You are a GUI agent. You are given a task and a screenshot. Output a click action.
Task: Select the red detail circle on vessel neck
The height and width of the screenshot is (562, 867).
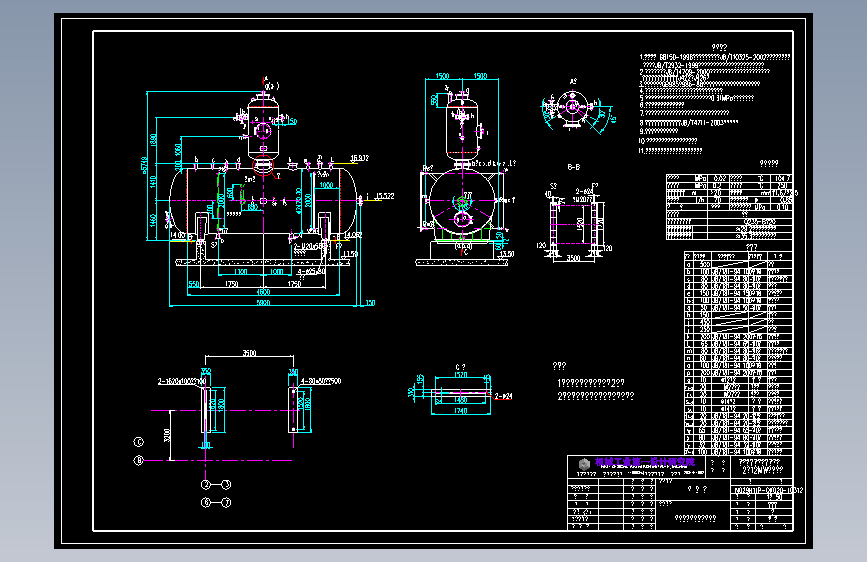point(264,165)
